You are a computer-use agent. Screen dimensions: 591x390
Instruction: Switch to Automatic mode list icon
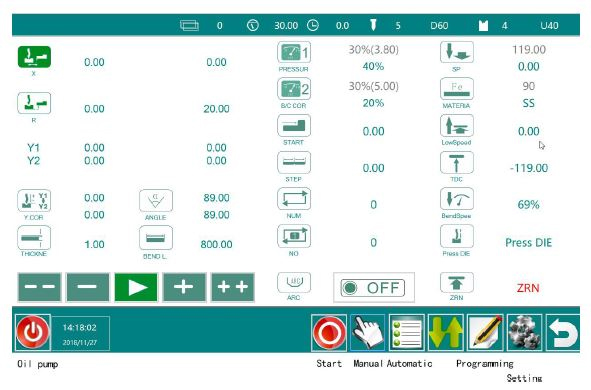pyautogui.click(x=407, y=333)
